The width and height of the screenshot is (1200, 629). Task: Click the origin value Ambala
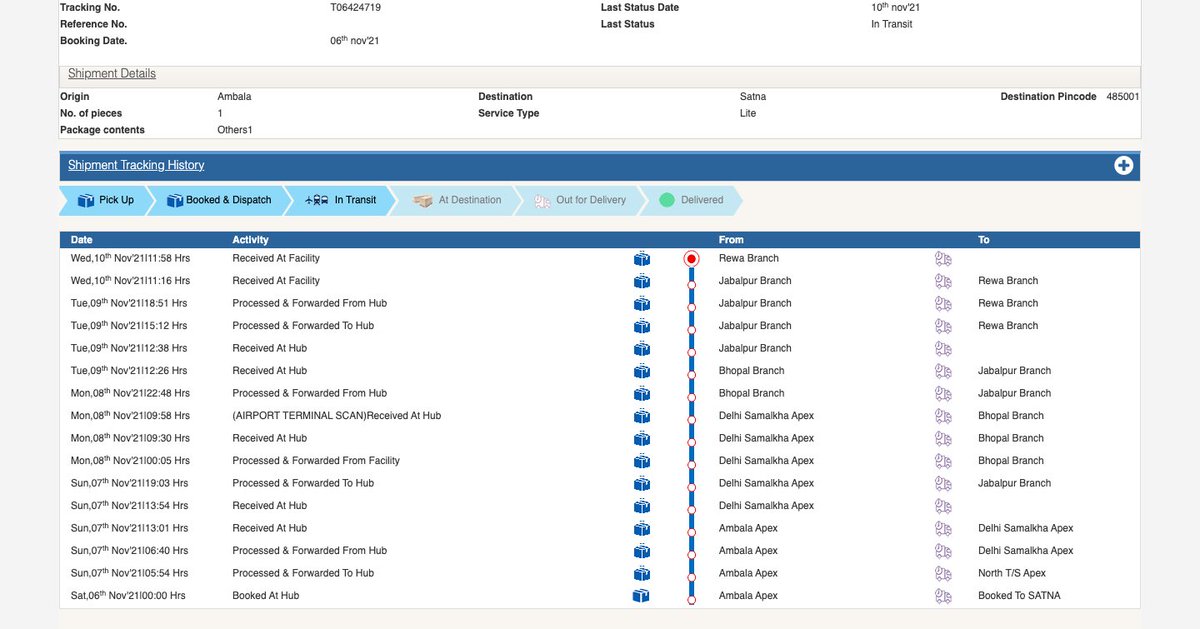234,97
